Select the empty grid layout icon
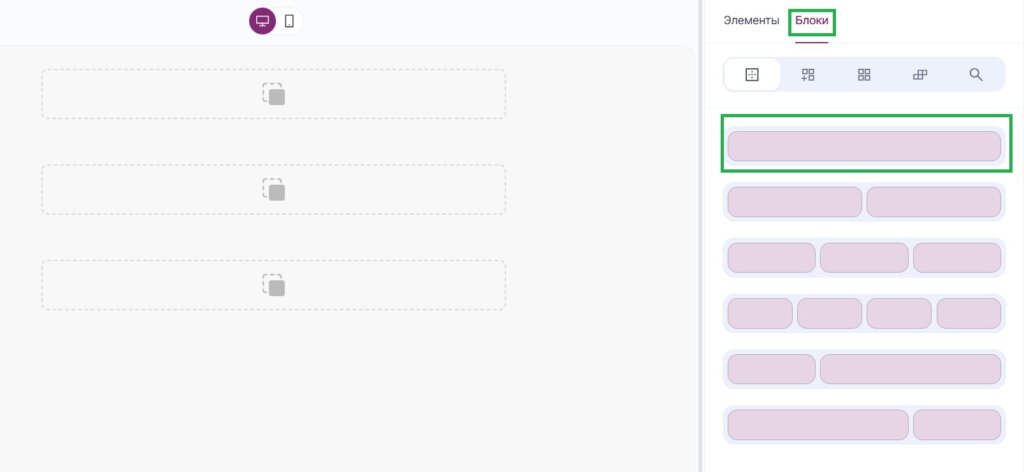The height and width of the screenshot is (472, 1024). [x=752, y=74]
